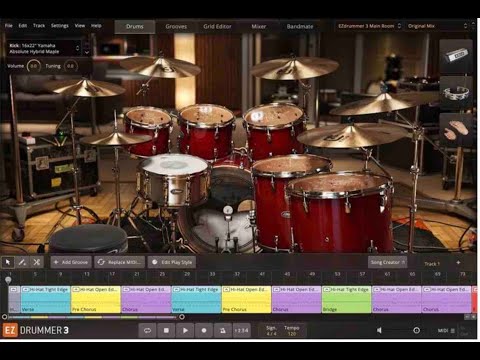Screen dimensions: 480x360
Task: Click block icon on Bridge groove
Action: [x=326, y=290]
